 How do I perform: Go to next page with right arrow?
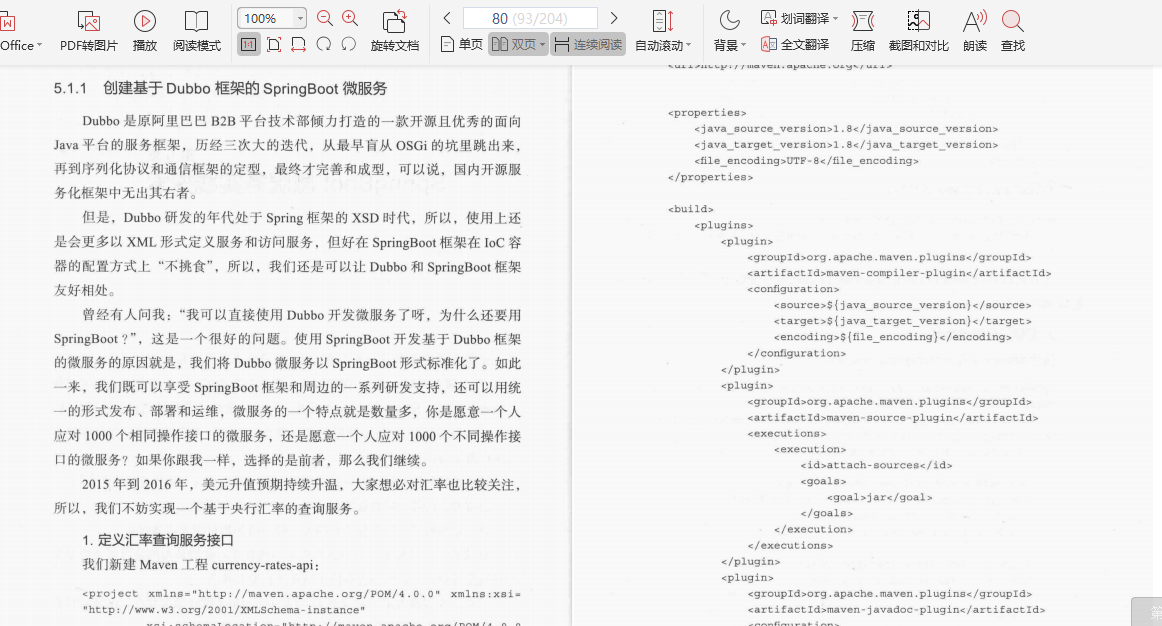tap(615, 17)
